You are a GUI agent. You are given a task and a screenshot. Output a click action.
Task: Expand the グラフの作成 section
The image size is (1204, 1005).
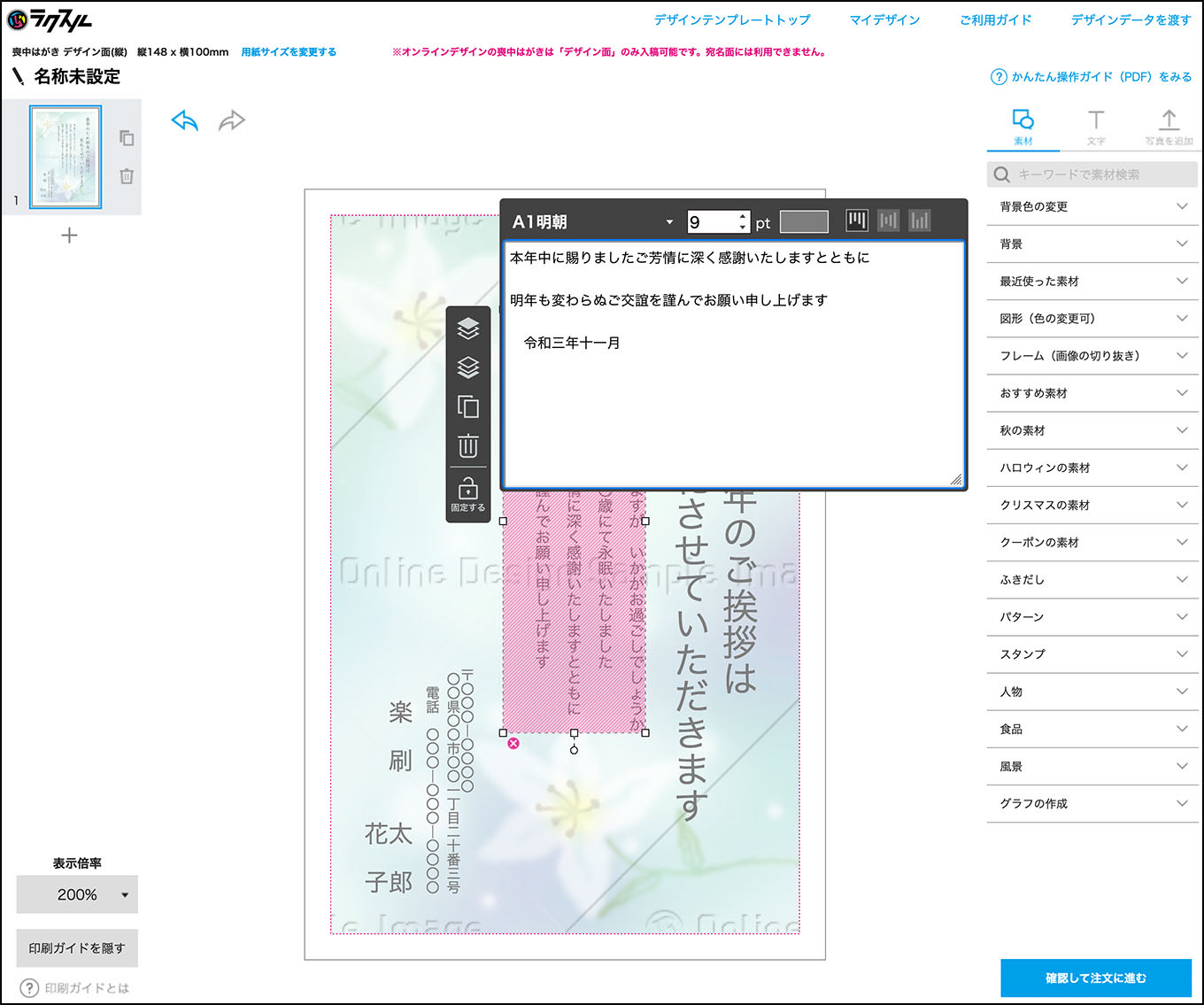(1092, 803)
